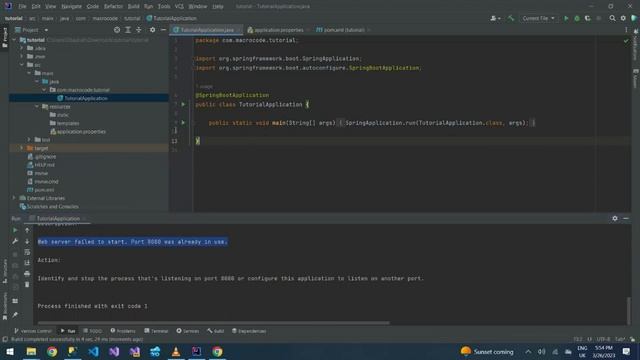Open the Refactor menu

[113, 6]
